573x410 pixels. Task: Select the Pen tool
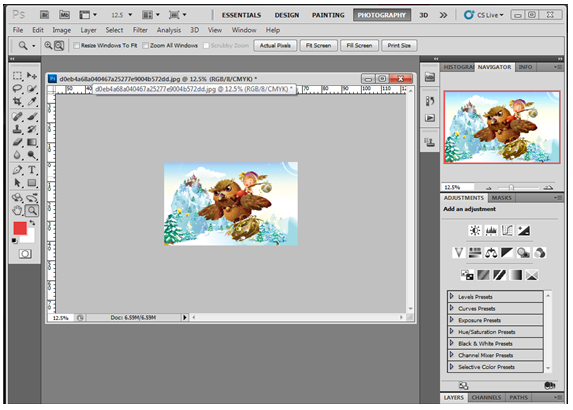click(x=17, y=170)
